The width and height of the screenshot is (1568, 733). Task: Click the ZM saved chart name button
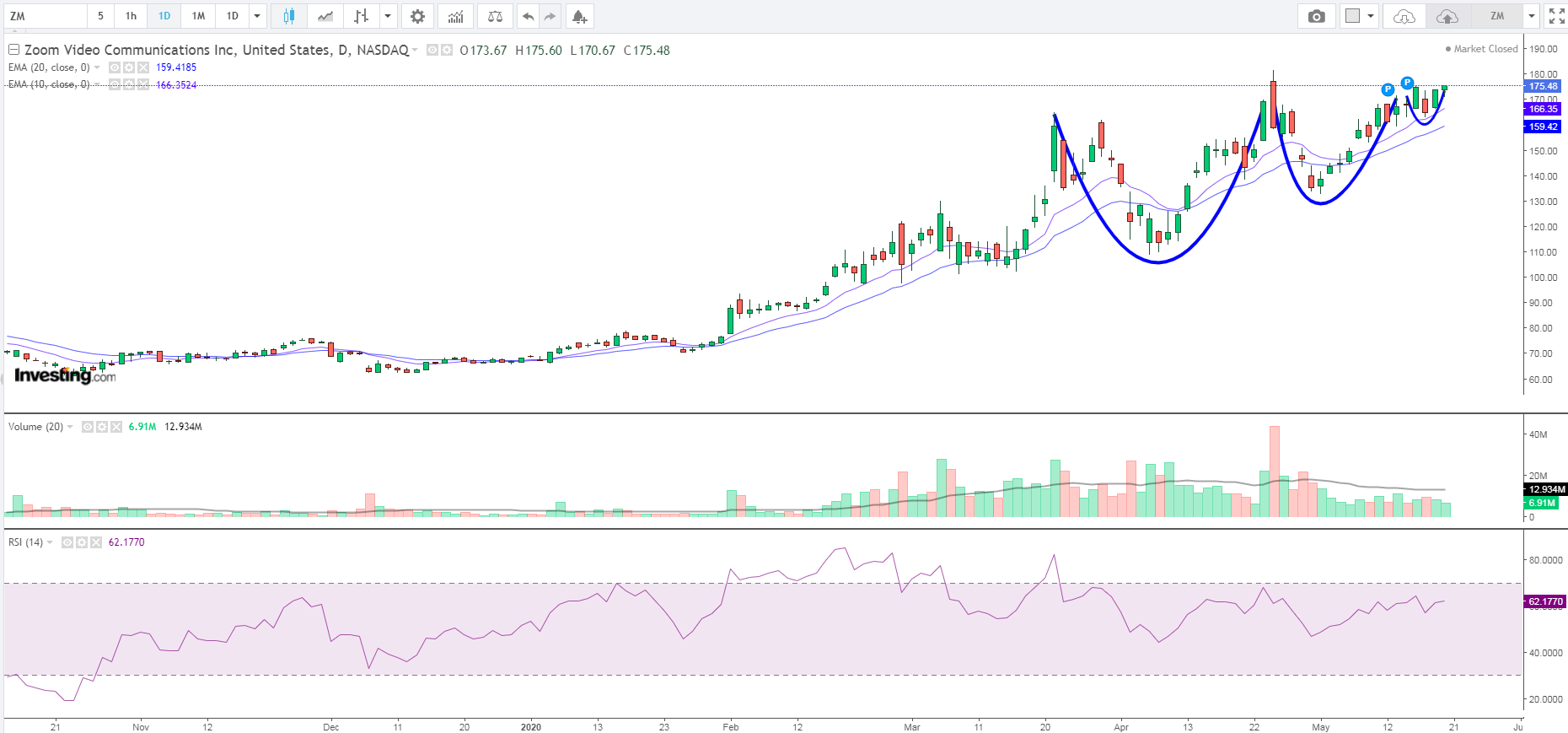coord(1497,16)
